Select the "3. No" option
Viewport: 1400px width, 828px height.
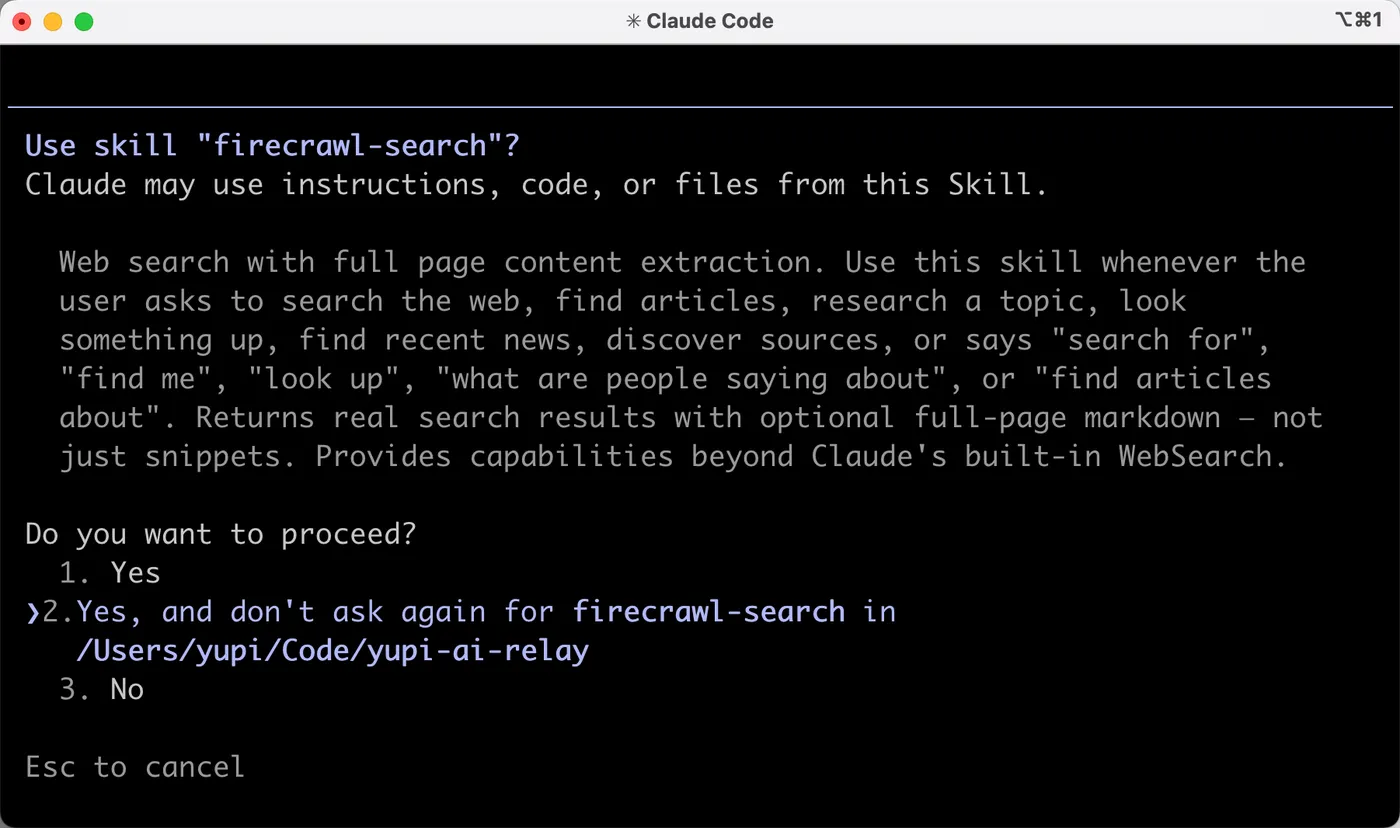click(x=101, y=689)
